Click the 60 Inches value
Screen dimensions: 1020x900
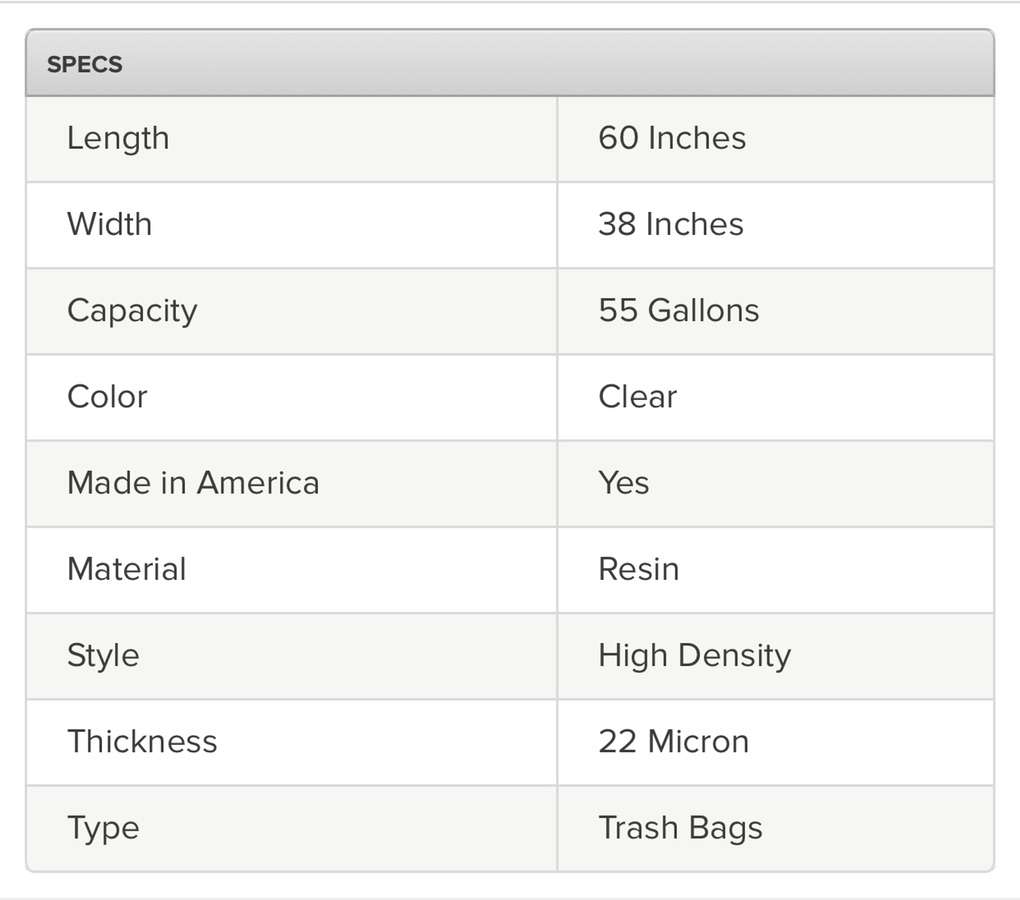(672, 138)
